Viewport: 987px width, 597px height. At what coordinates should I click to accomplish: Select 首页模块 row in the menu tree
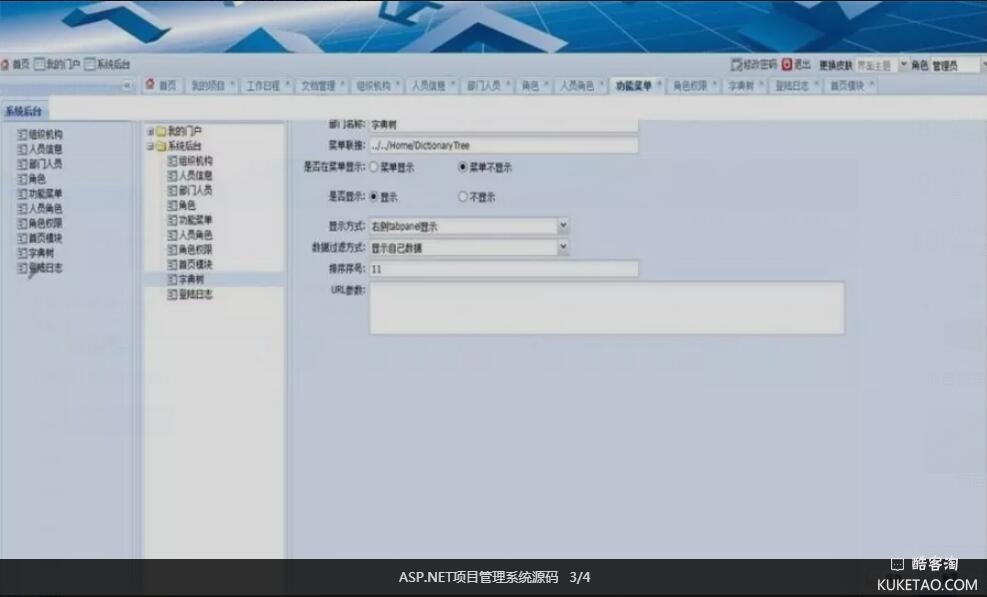[214, 264]
